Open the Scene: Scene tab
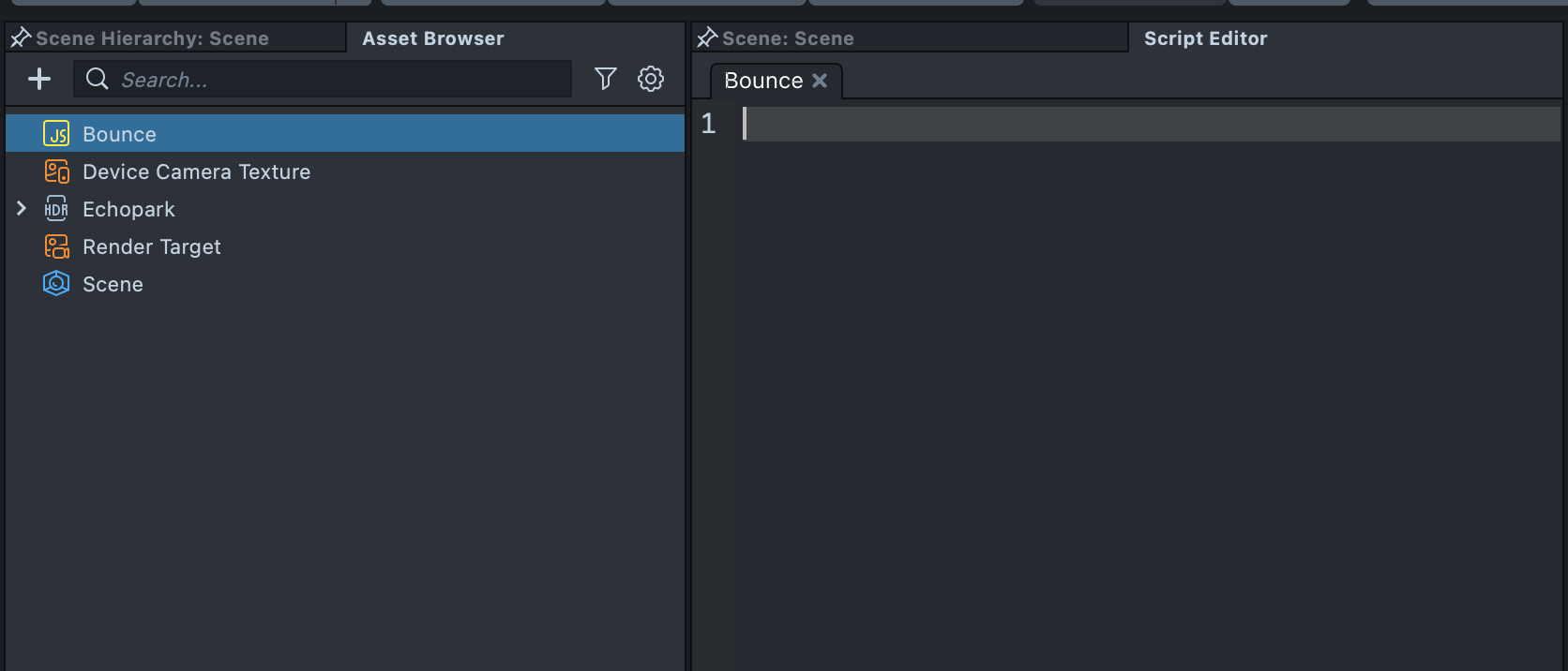1568x671 pixels. pyautogui.click(x=788, y=38)
